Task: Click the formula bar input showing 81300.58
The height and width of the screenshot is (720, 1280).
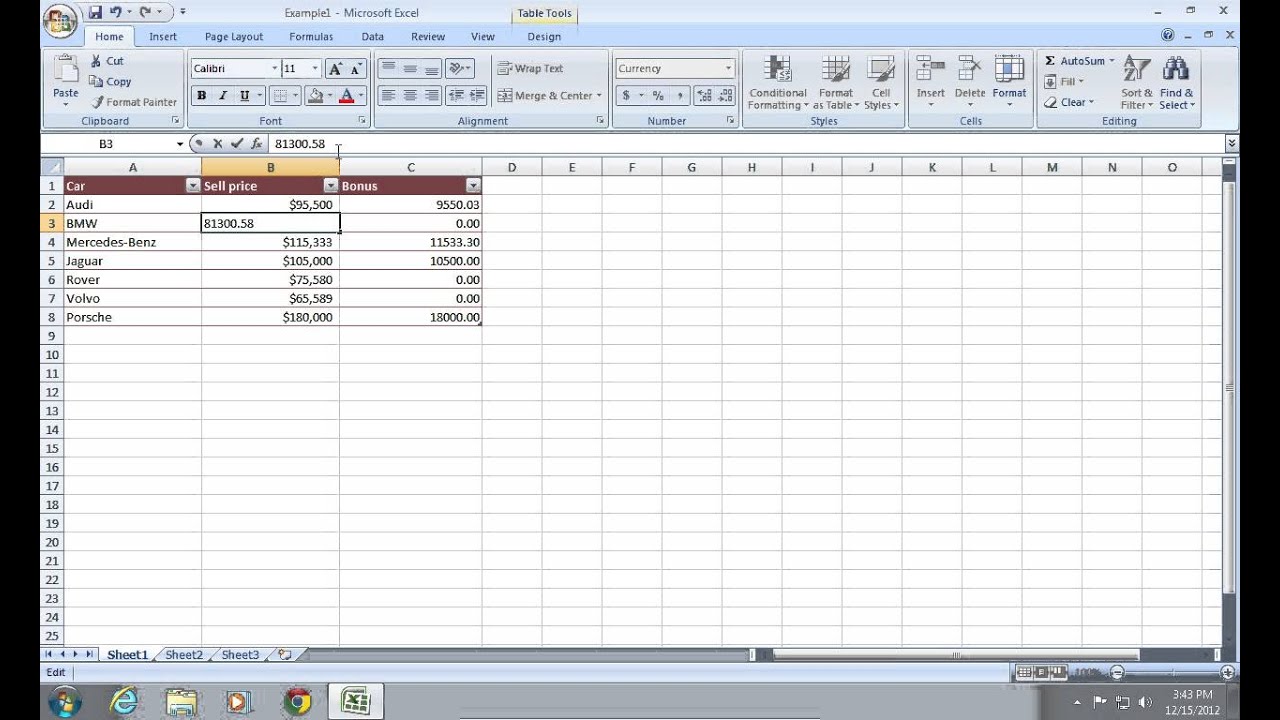Action: (x=745, y=144)
